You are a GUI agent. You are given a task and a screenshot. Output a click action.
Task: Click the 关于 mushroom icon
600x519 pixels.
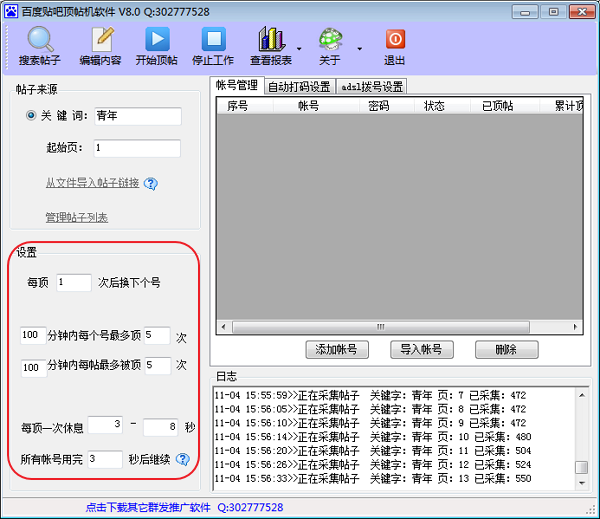click(330, 39)
